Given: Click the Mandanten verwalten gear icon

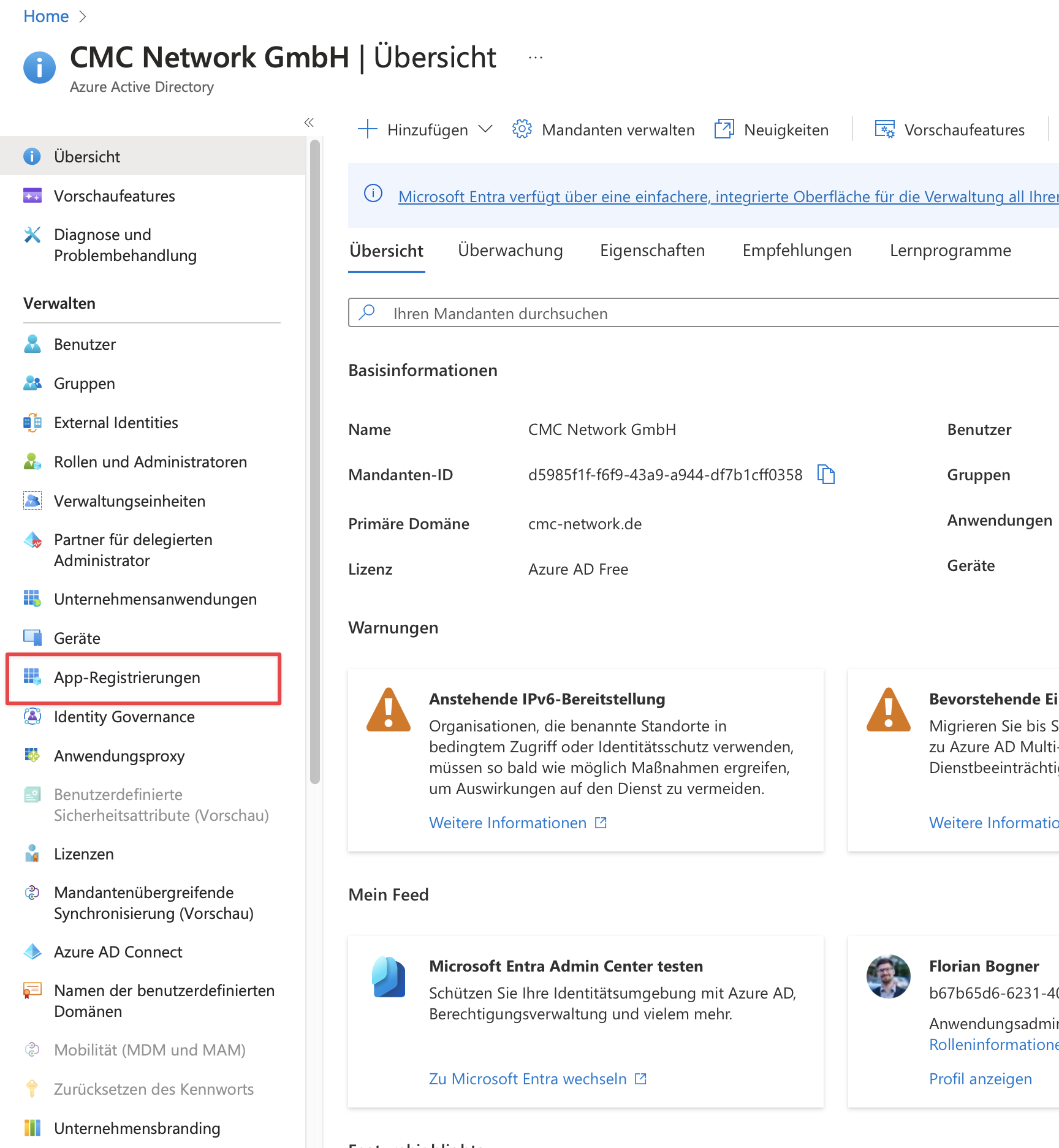Looking at the screenshot, I should [522, 129].
